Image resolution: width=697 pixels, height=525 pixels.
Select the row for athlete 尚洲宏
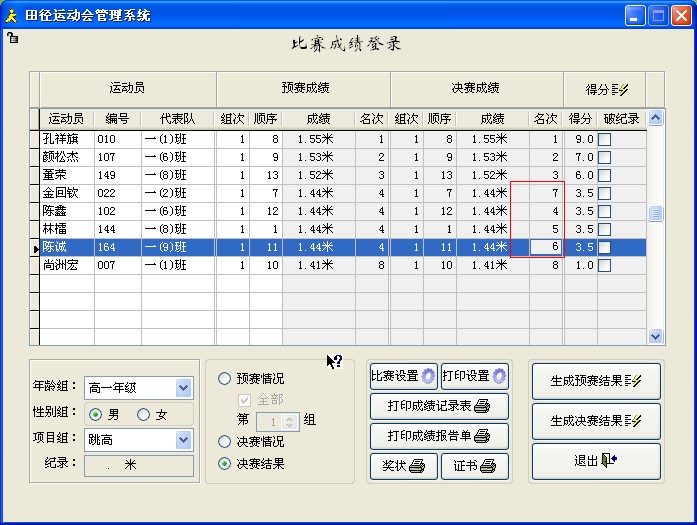(x=66, y=265)
